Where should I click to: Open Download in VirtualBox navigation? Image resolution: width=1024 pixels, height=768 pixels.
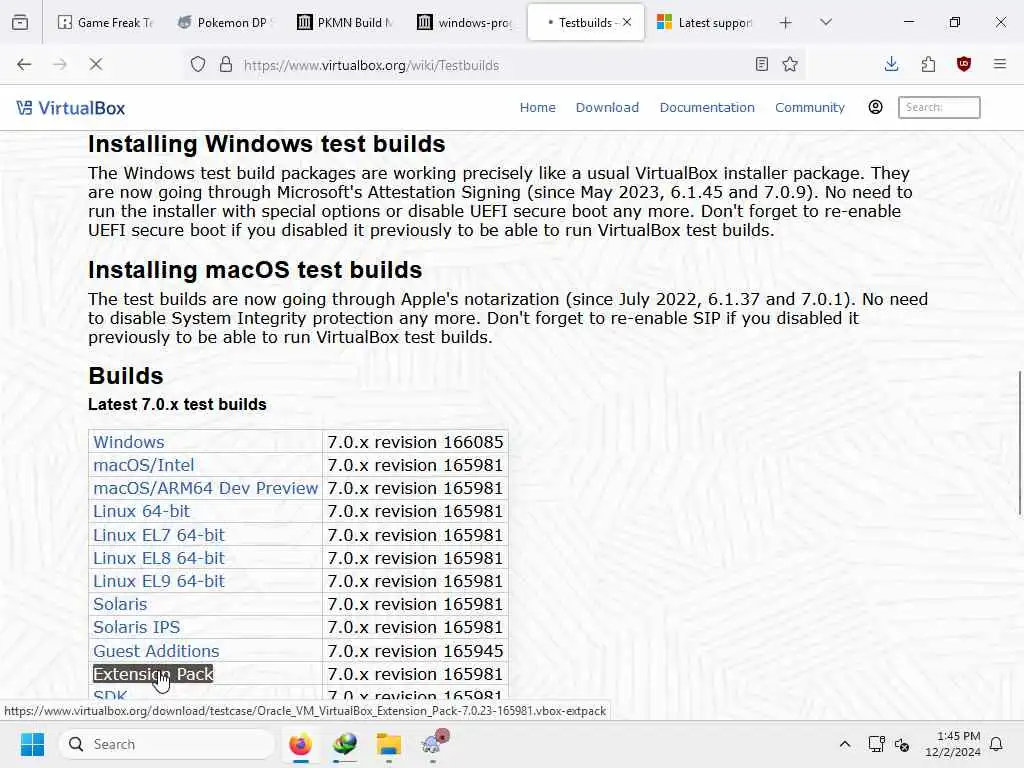[607, 107]
